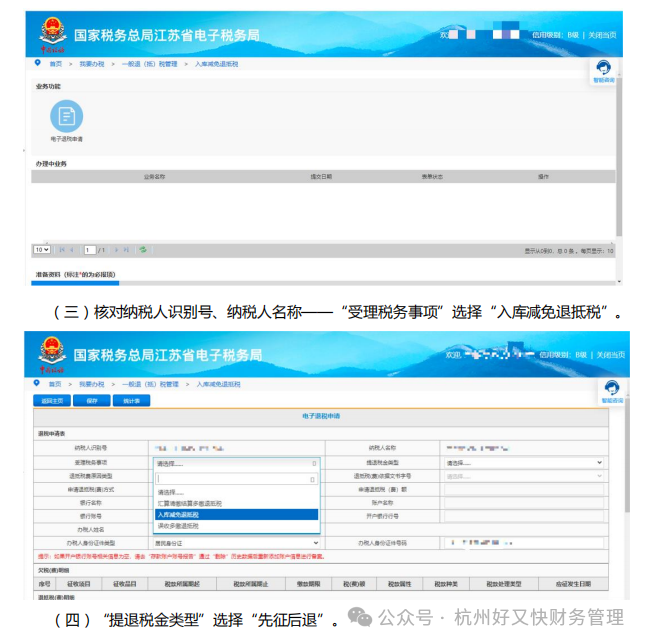Click 办税人身份证件号码 input field
This screenshot has height=644, width=645.
point(524,543)
